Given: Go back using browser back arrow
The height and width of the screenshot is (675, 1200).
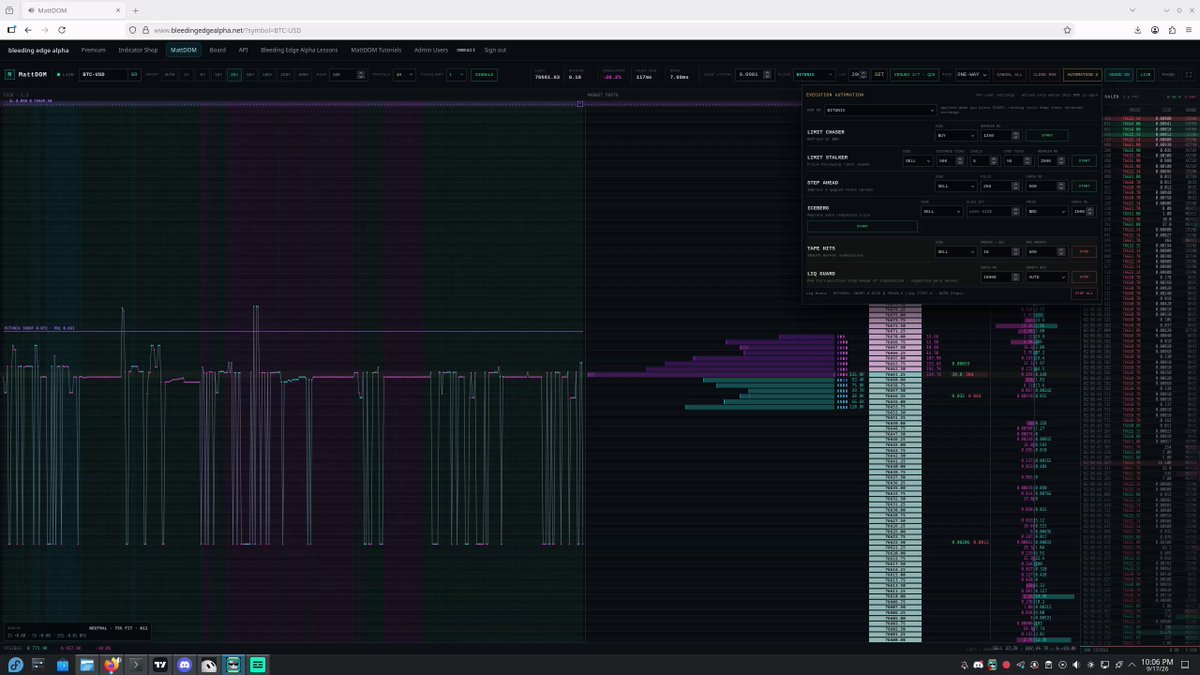Looking at the screenshot, I should coord(28,30).
